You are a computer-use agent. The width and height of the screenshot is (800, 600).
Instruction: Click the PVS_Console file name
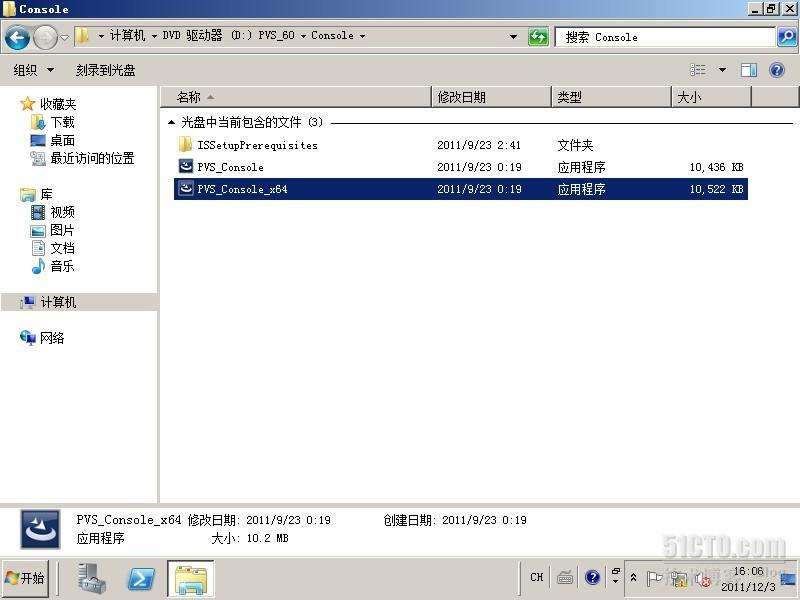coord(230,167)
